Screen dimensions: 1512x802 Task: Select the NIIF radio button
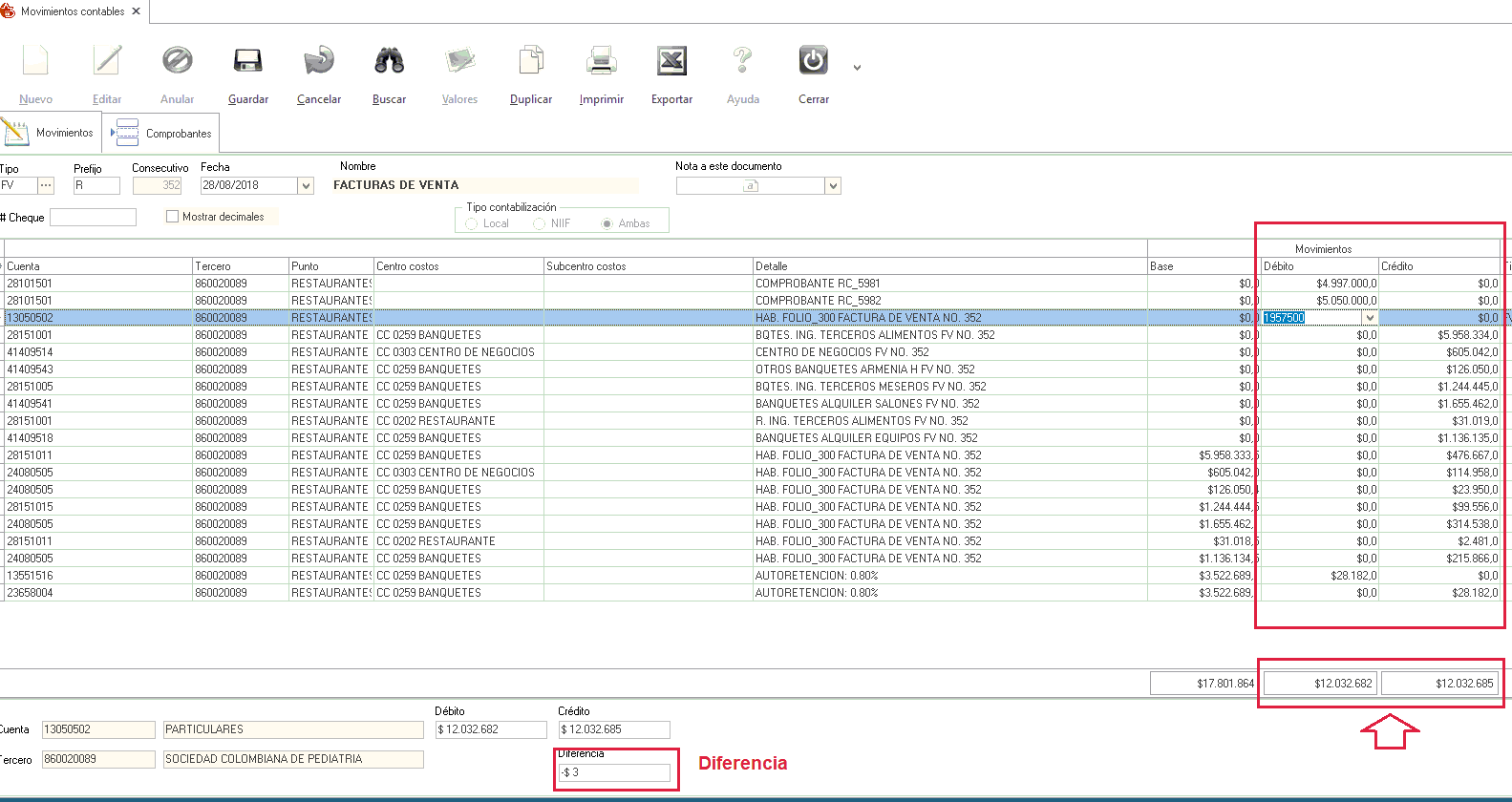(540, 223)
